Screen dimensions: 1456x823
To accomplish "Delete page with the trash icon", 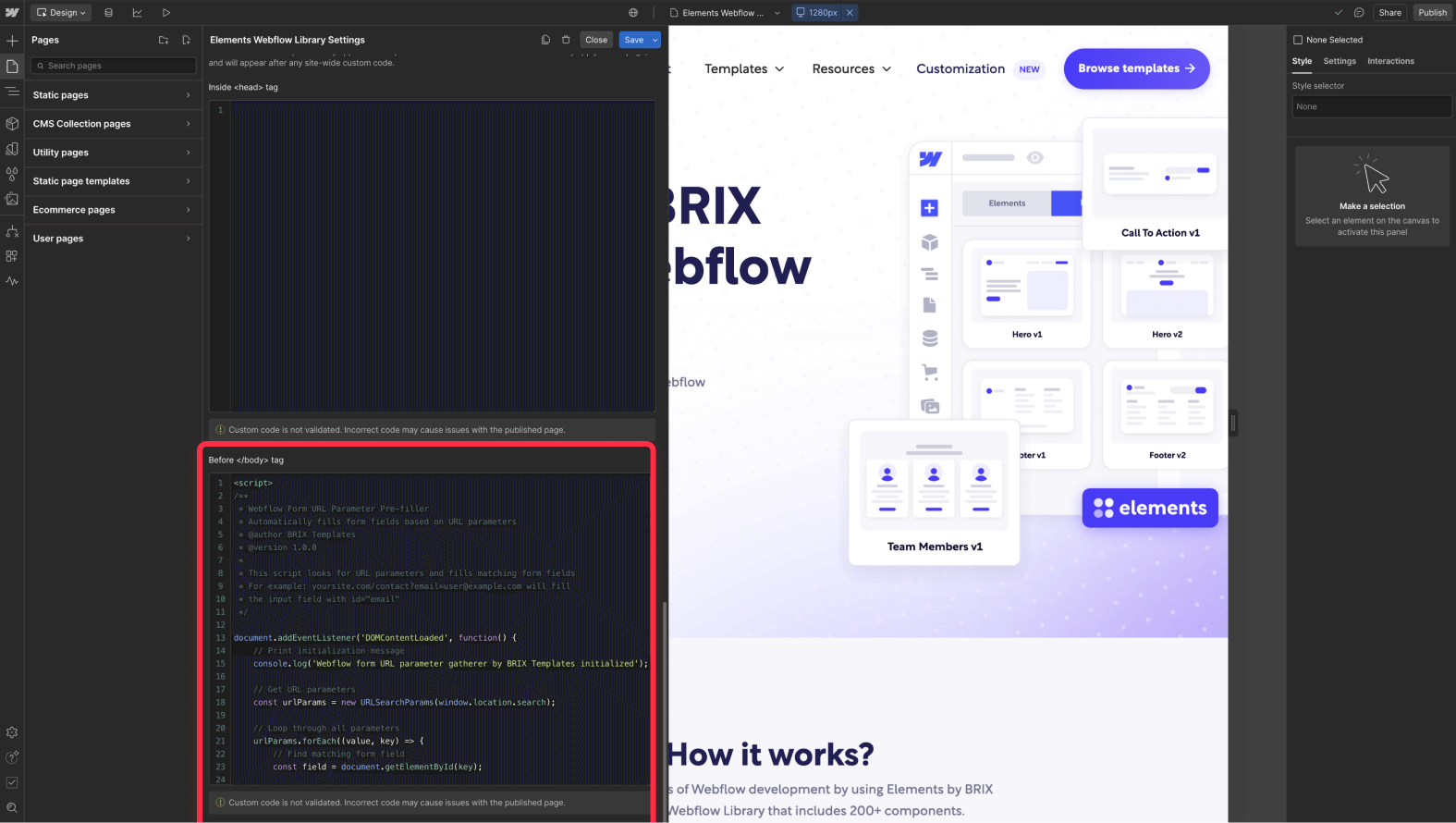I will click(x=566, y=40).
